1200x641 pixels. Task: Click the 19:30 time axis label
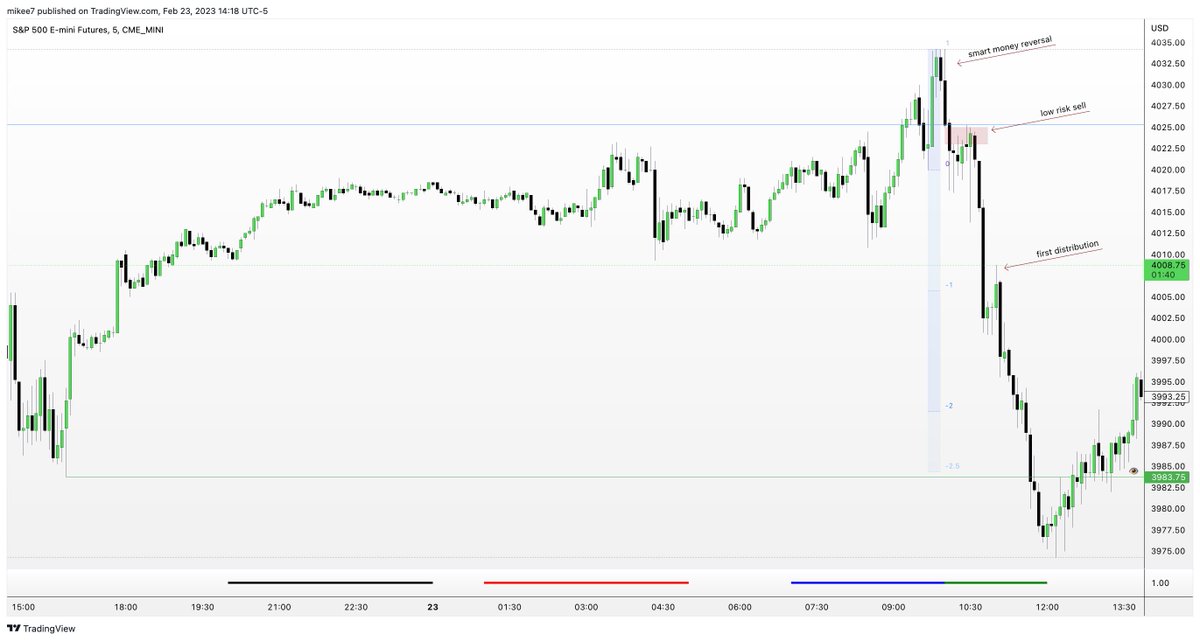203,607
